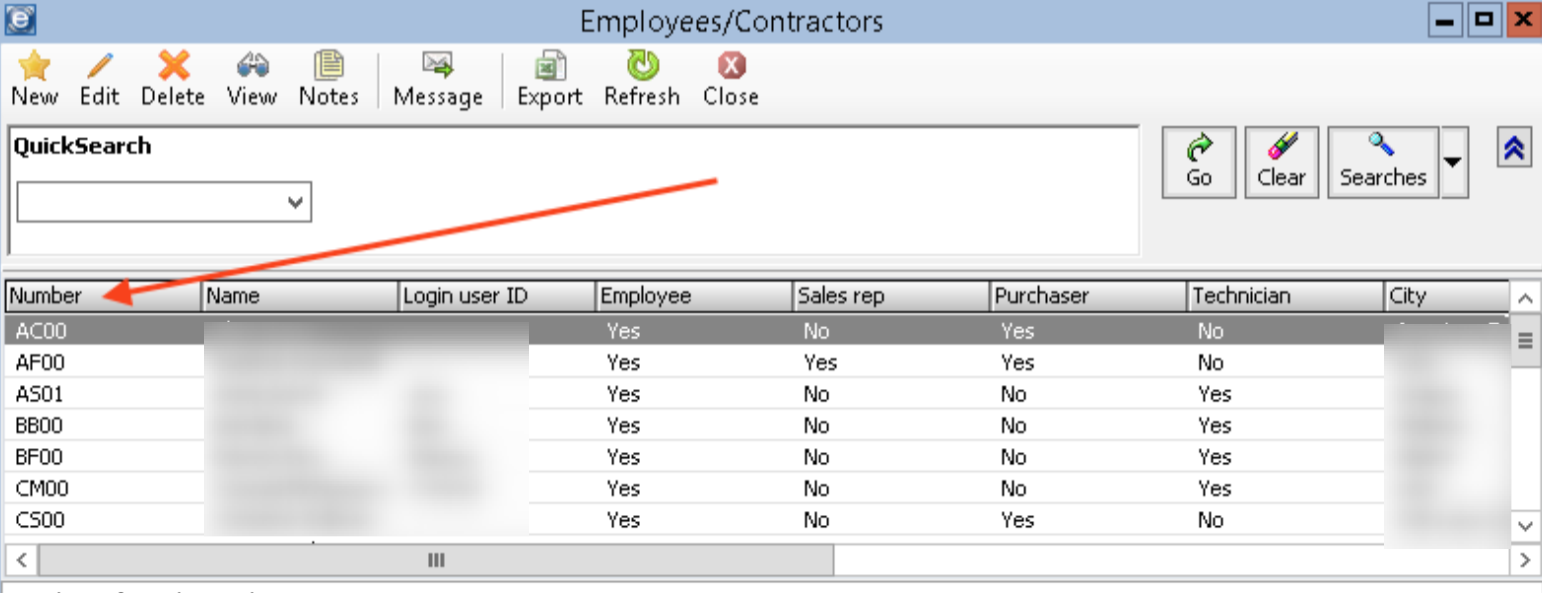
Task: Open the QuickSearch combo box
Action: point(165,202)
